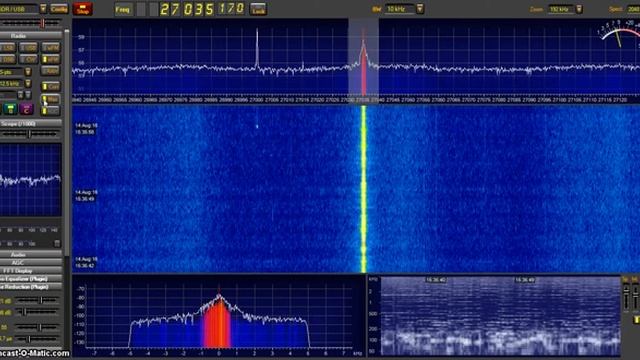
Task: Expand the Noise Reduction (Plugin) panel
Action: 31,287
